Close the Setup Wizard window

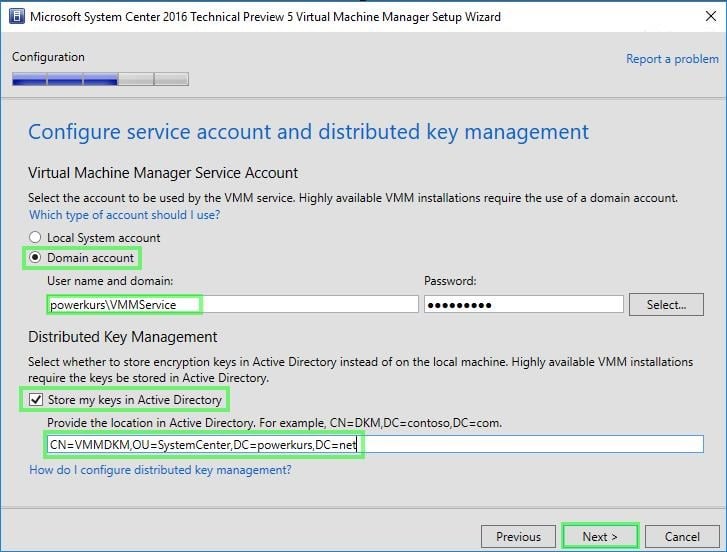click(x=710, y=17)
